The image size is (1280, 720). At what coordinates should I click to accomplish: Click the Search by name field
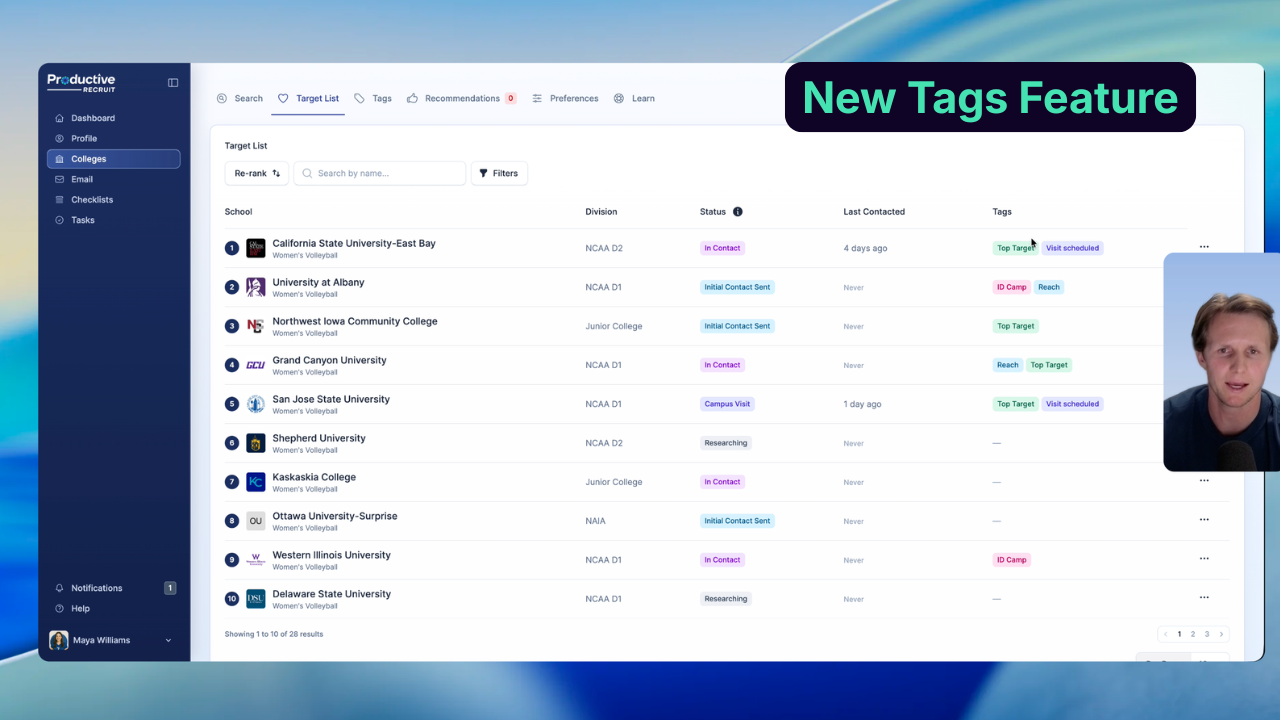pyautogui.click(x=380, y=173)
